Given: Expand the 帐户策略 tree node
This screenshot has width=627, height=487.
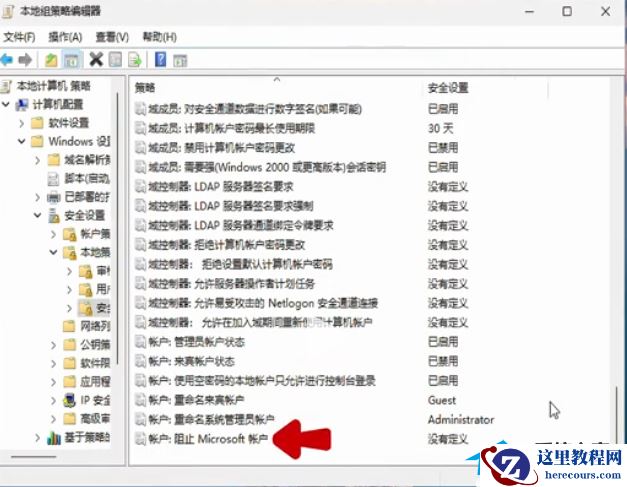Looking at the screenshot, I should [54, 234].
